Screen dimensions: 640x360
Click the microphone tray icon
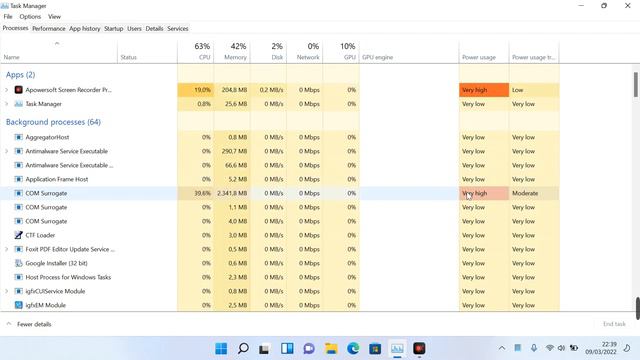click(534, 348)
